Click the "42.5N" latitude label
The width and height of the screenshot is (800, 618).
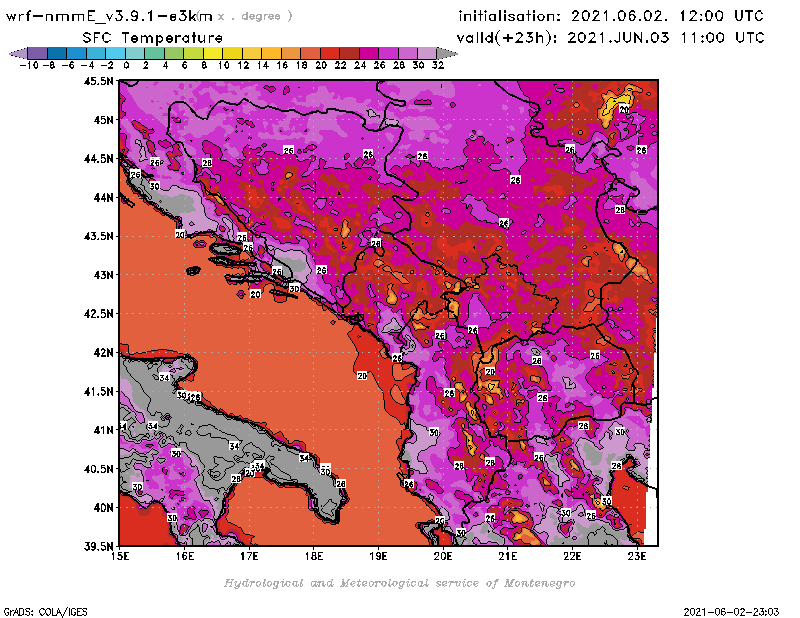pyautogui.click(x=98, y=314)
